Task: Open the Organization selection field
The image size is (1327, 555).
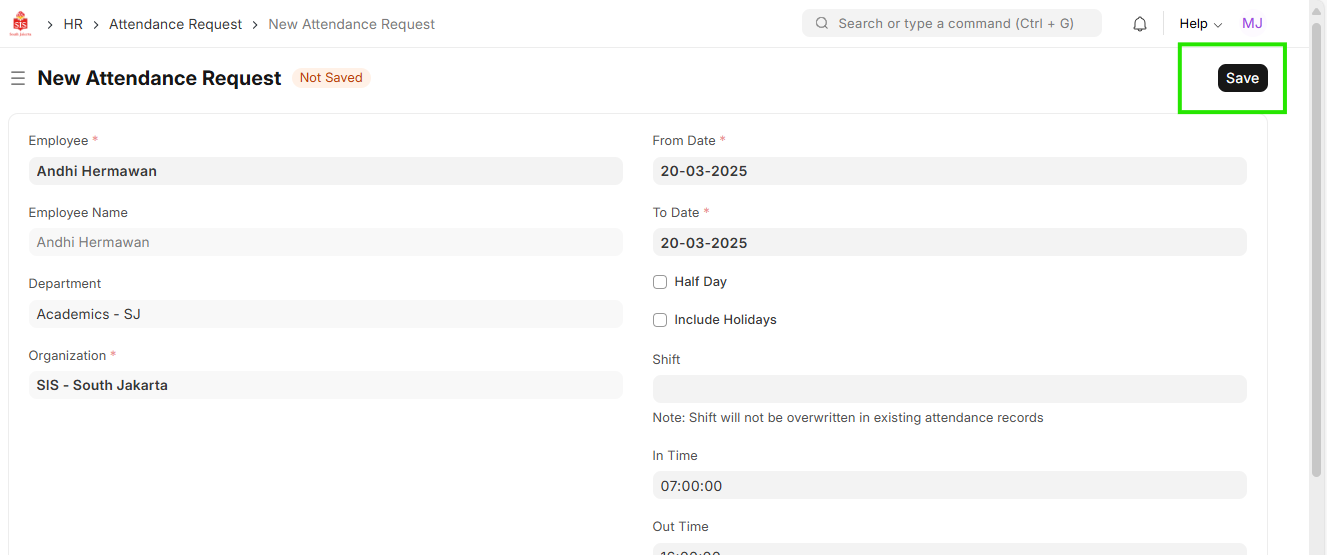Action: tap(325, 385)
